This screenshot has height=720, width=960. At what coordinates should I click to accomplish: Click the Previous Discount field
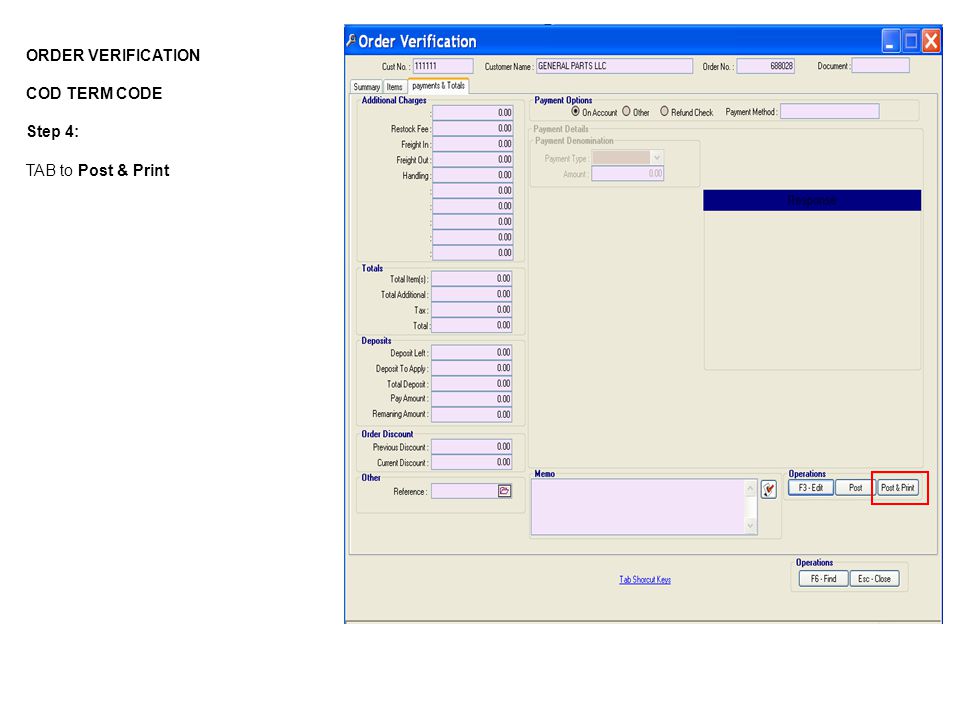click(x=471, y=447)
